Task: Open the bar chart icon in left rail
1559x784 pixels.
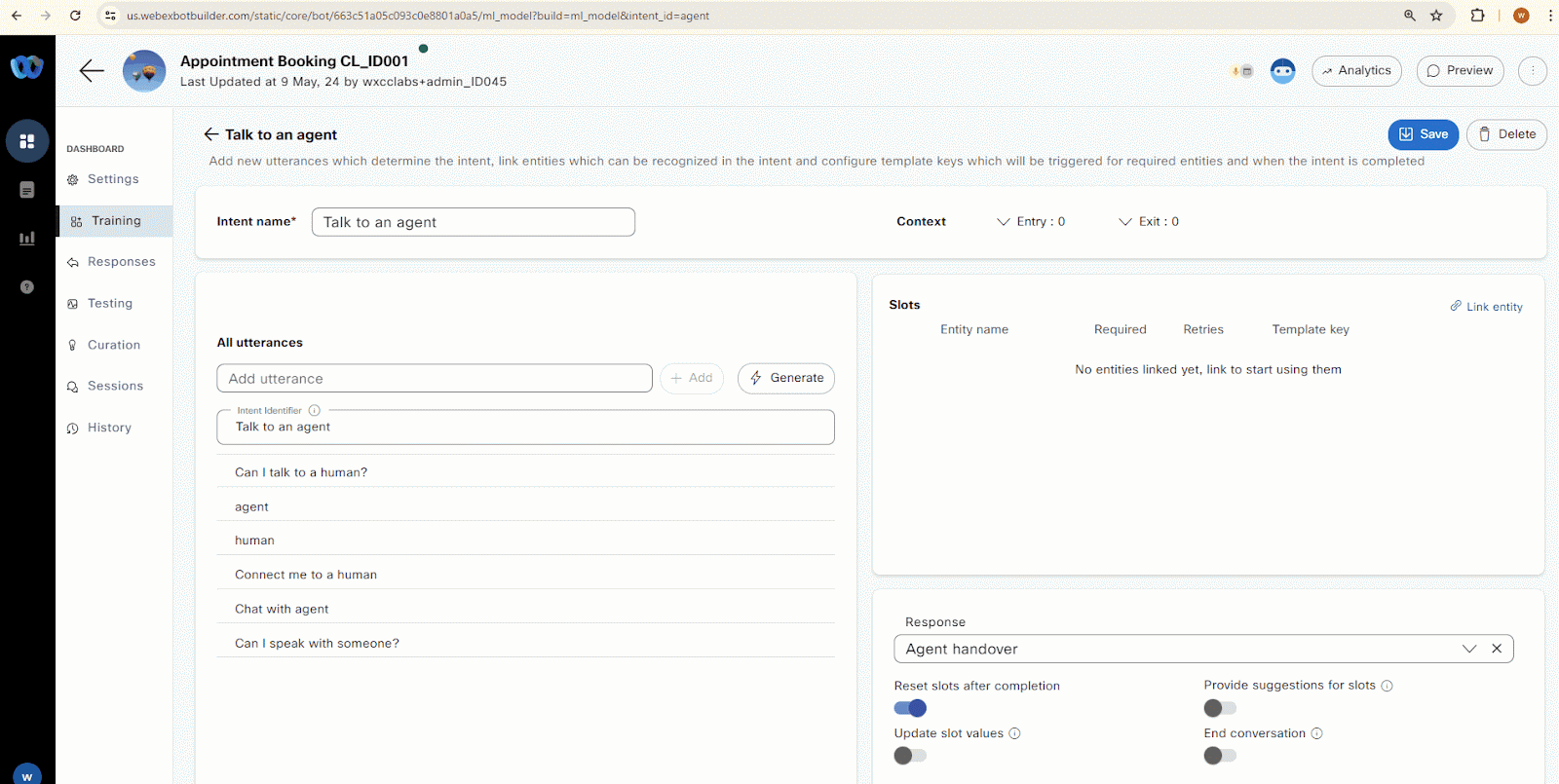Action: [27, 238]
